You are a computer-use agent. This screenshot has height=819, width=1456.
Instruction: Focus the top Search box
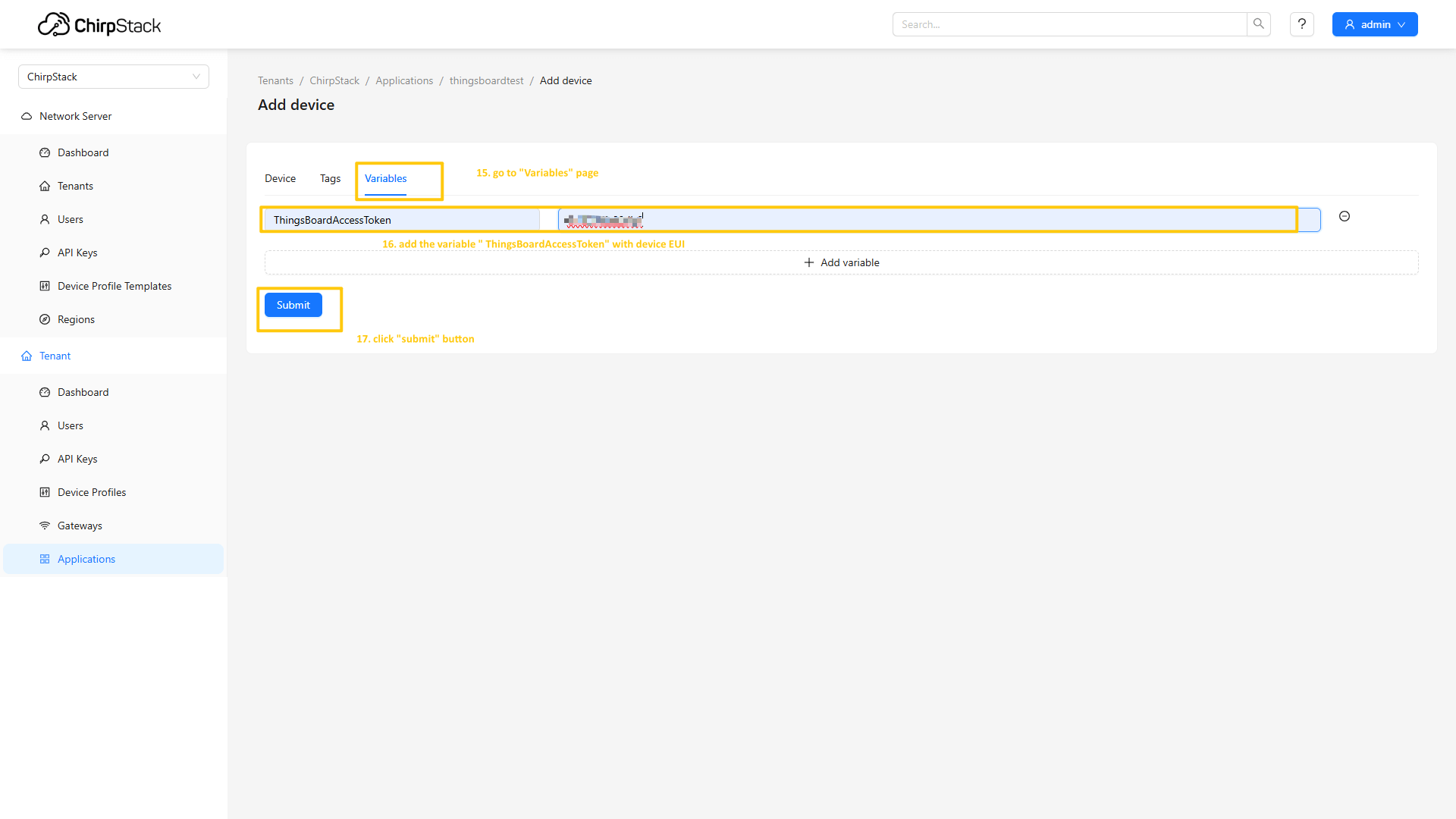tap(1069, 24)
